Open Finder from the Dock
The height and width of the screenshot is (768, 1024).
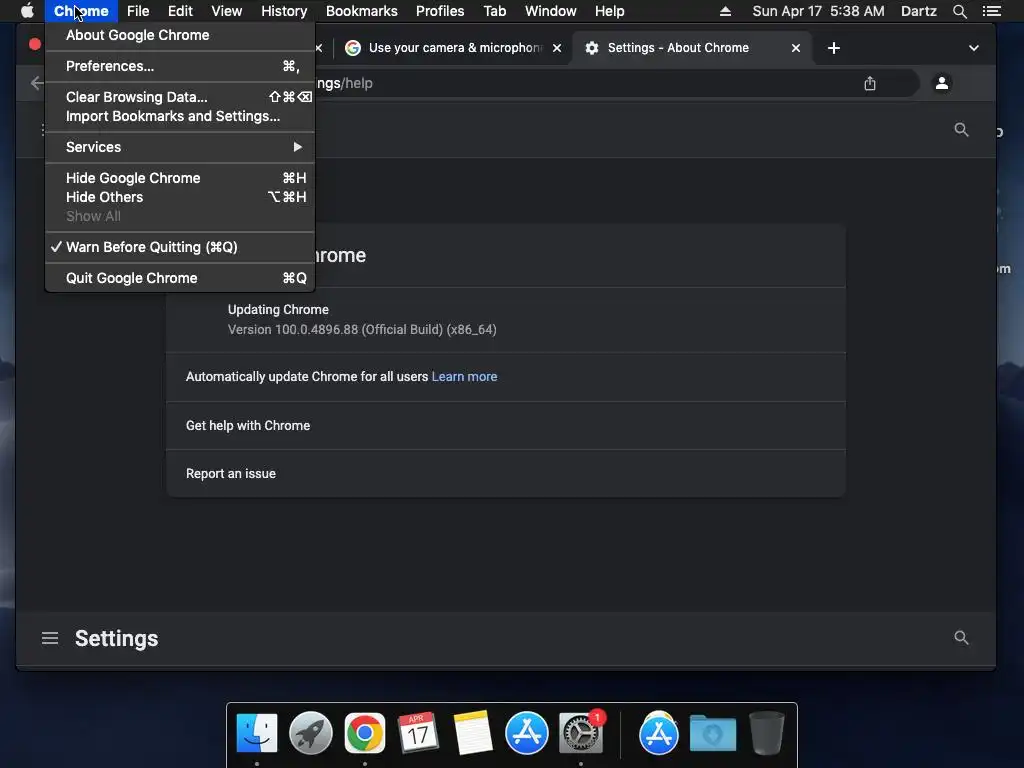257,733
